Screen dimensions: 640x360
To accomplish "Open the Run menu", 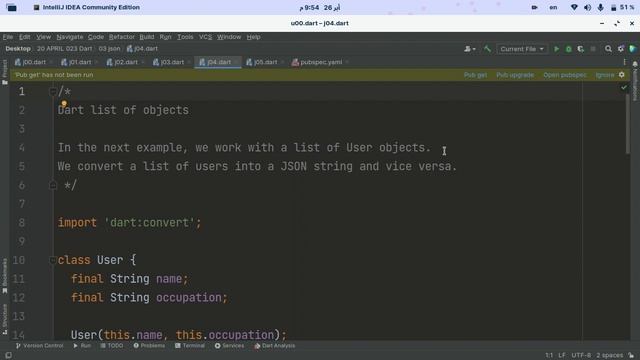I will point(165,37).
